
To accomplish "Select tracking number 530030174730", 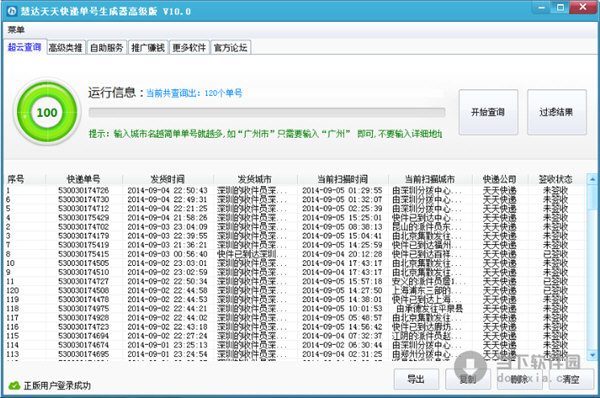I will coord(83,199).
